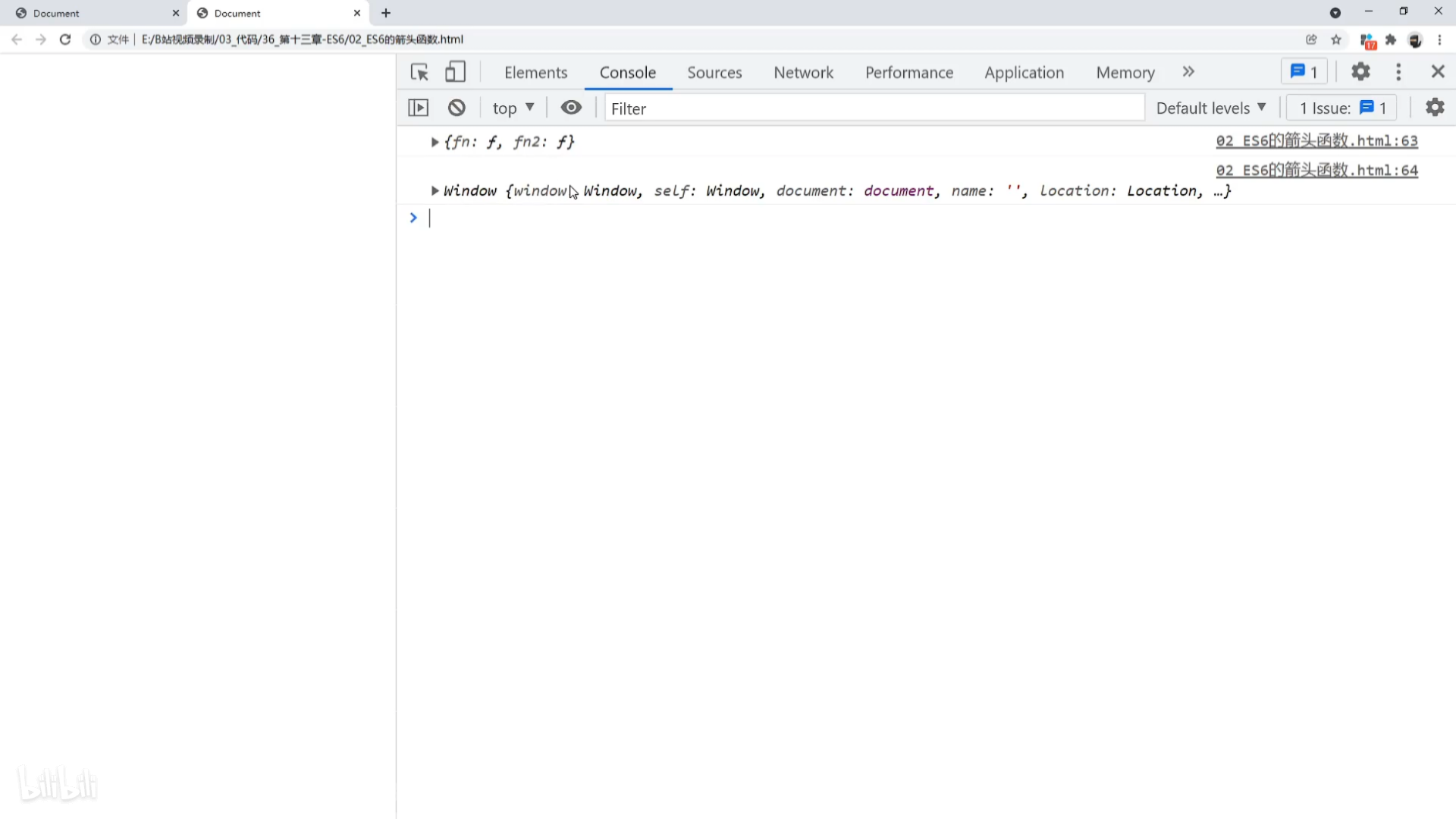Clear console with the ban icon
1456x819 pixels.
457,108
